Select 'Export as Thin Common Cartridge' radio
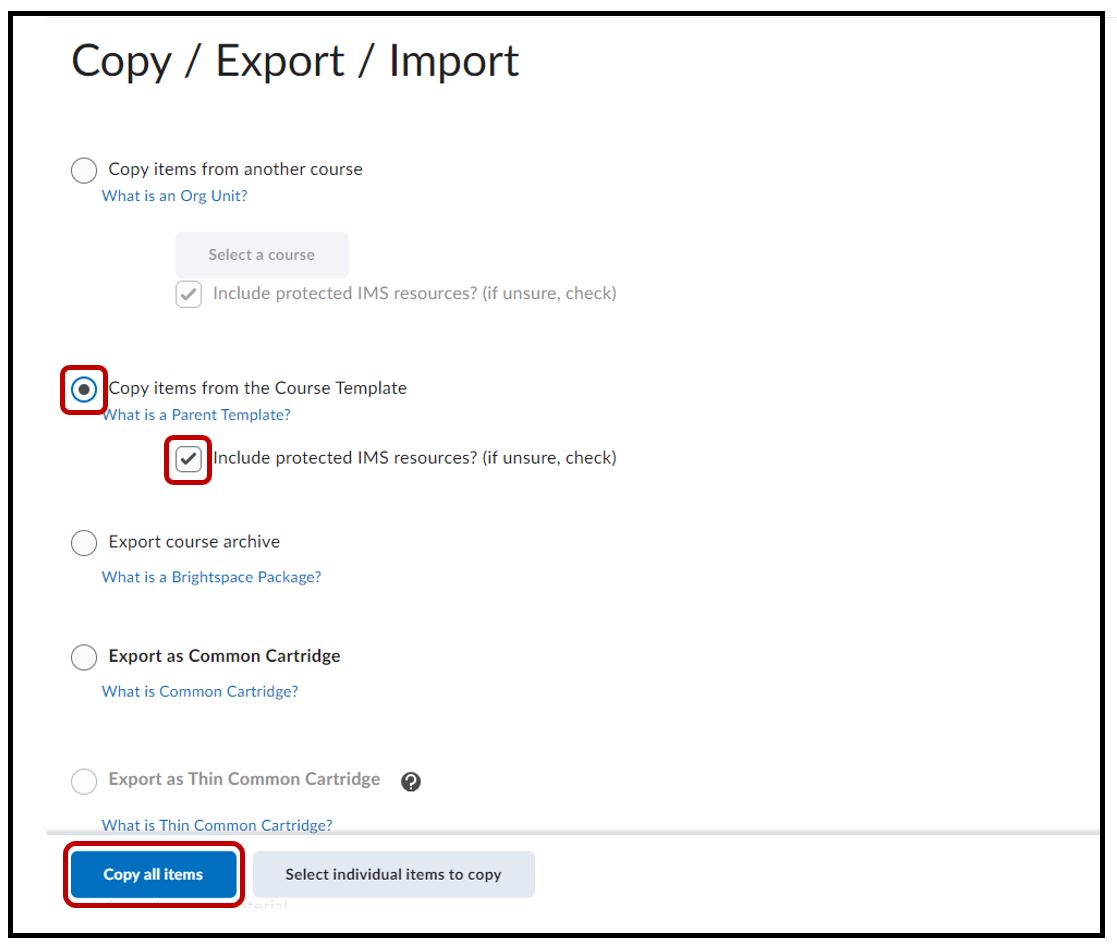This screenshot has height=951, width=1117. (85, 781)
